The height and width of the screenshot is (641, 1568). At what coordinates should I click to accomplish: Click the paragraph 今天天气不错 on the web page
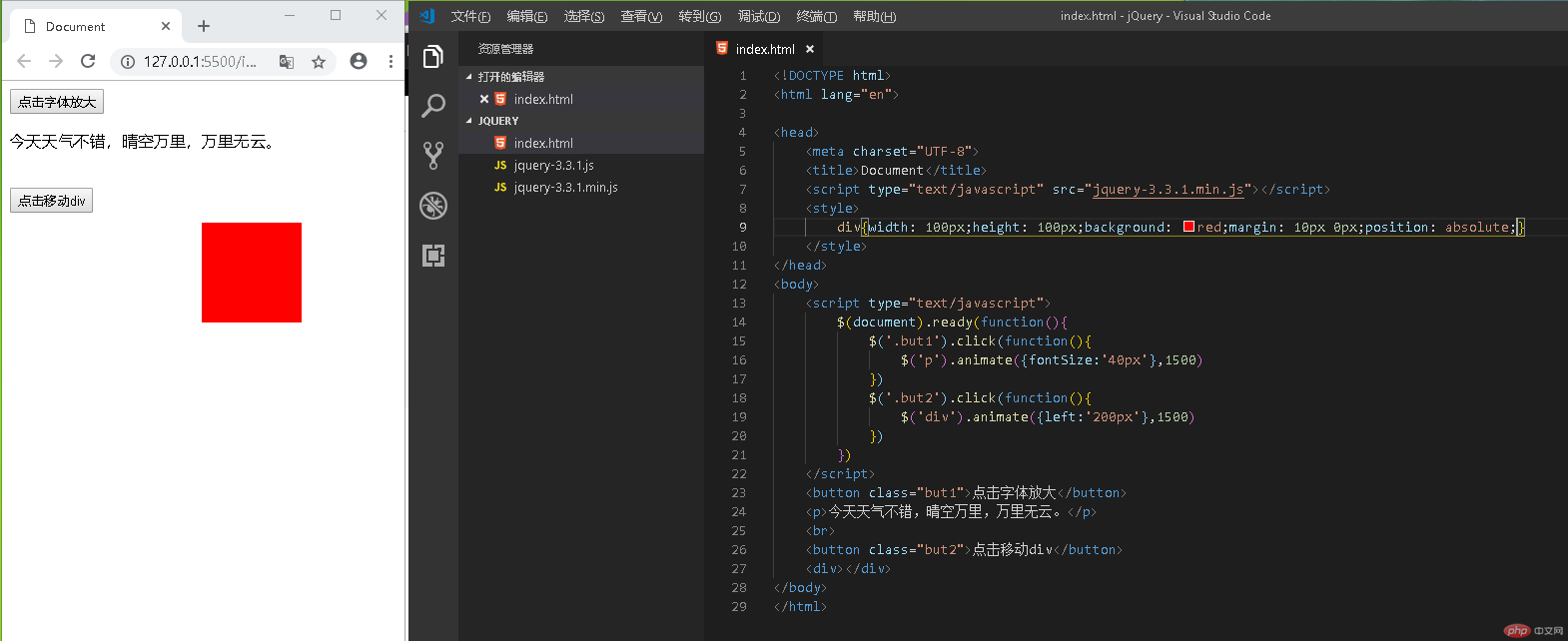(143, 142)
